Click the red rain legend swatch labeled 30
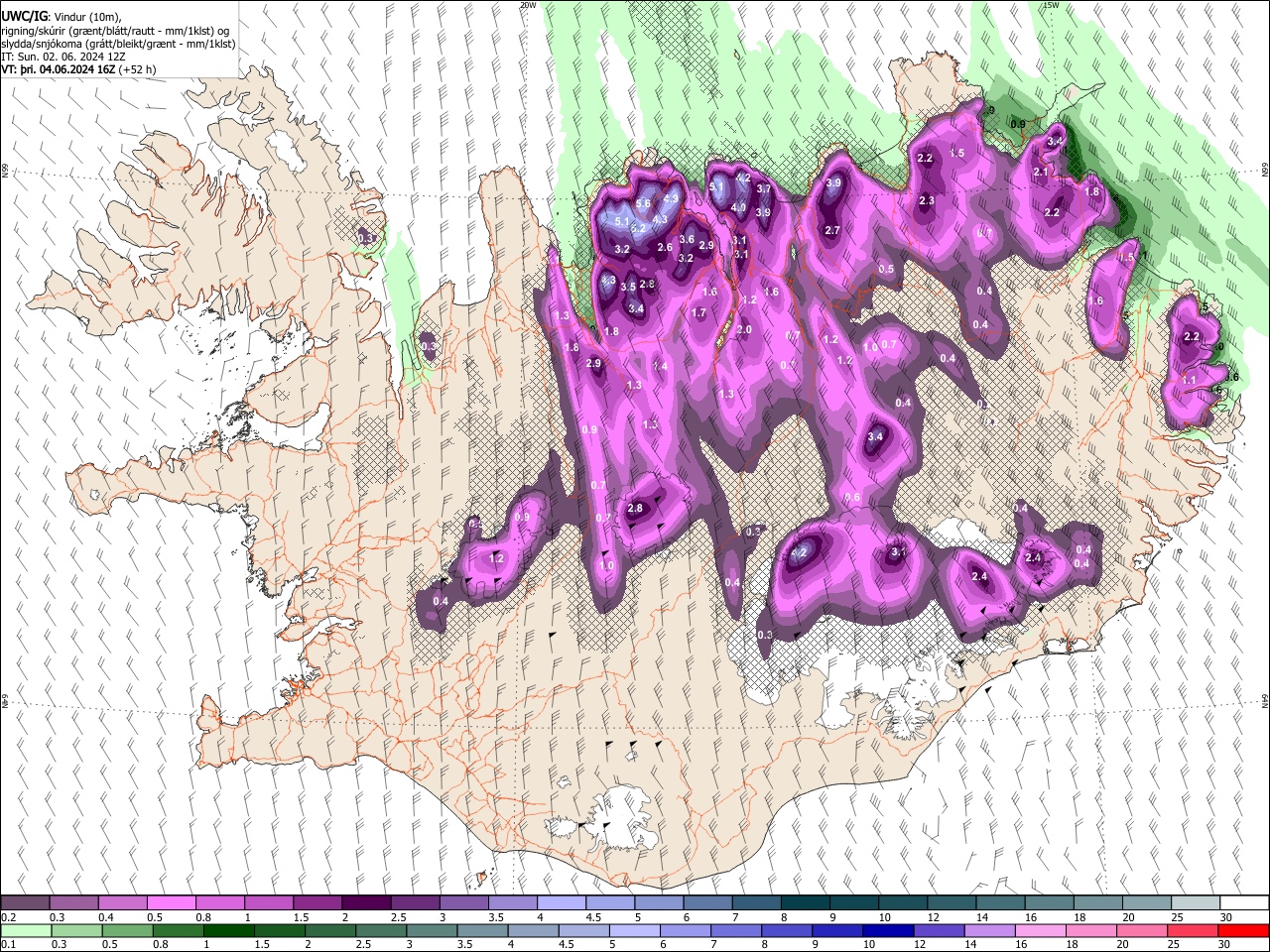Viewport: 1270px width, 952px height. [1244, 931]
